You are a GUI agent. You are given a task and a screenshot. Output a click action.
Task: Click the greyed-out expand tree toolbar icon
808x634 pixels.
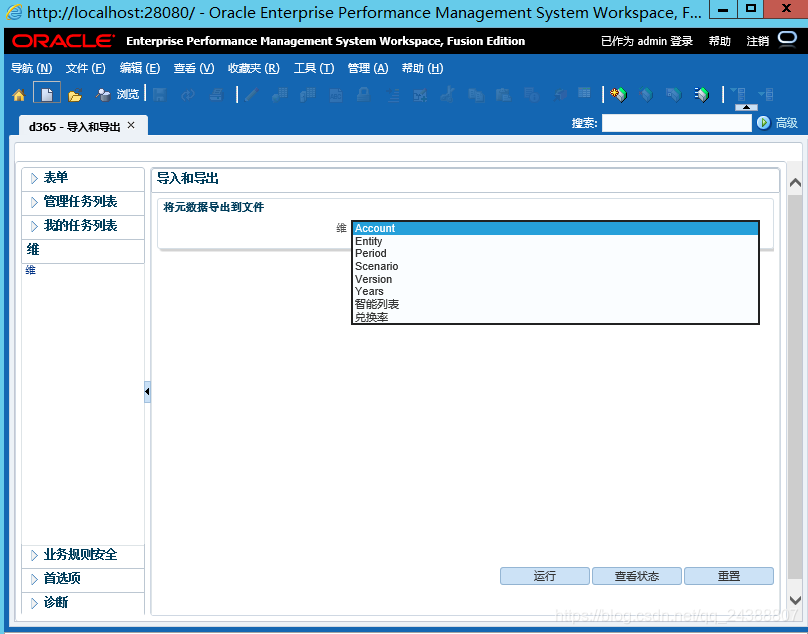tap(738, 94)
